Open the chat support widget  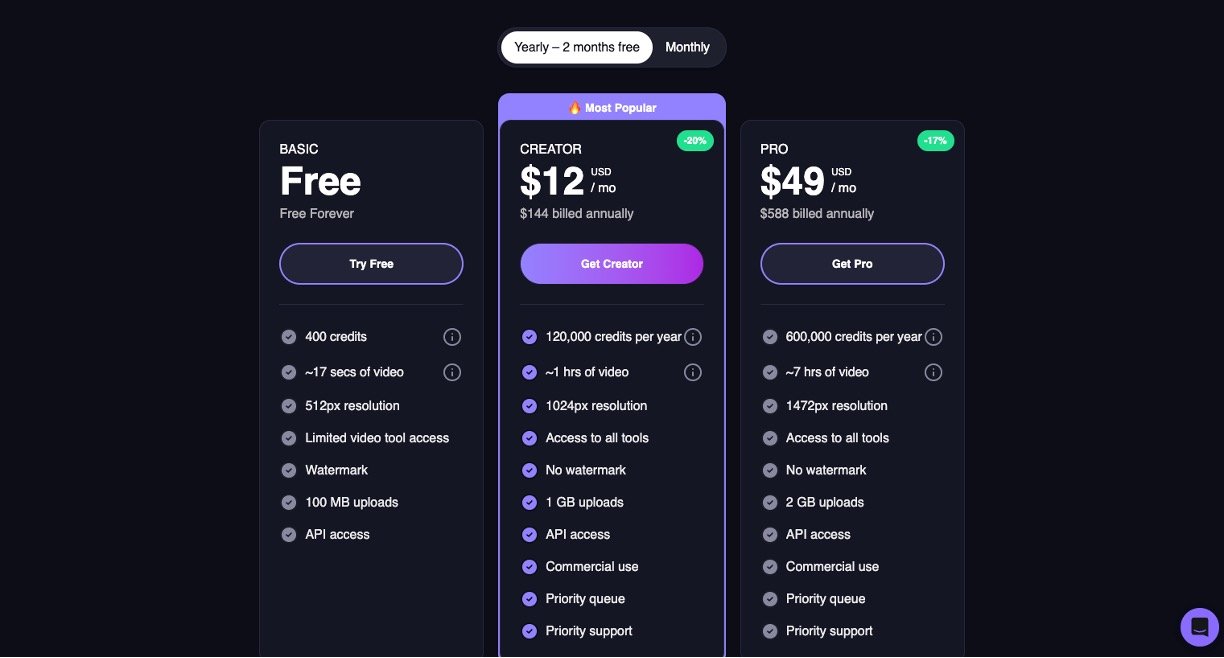coord(1199,627)
